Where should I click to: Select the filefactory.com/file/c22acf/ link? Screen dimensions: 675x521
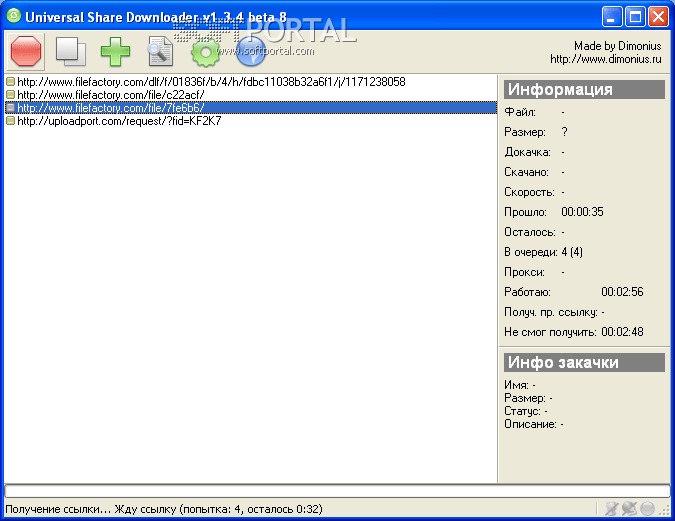pyautogui.click(x=251, y=94)
